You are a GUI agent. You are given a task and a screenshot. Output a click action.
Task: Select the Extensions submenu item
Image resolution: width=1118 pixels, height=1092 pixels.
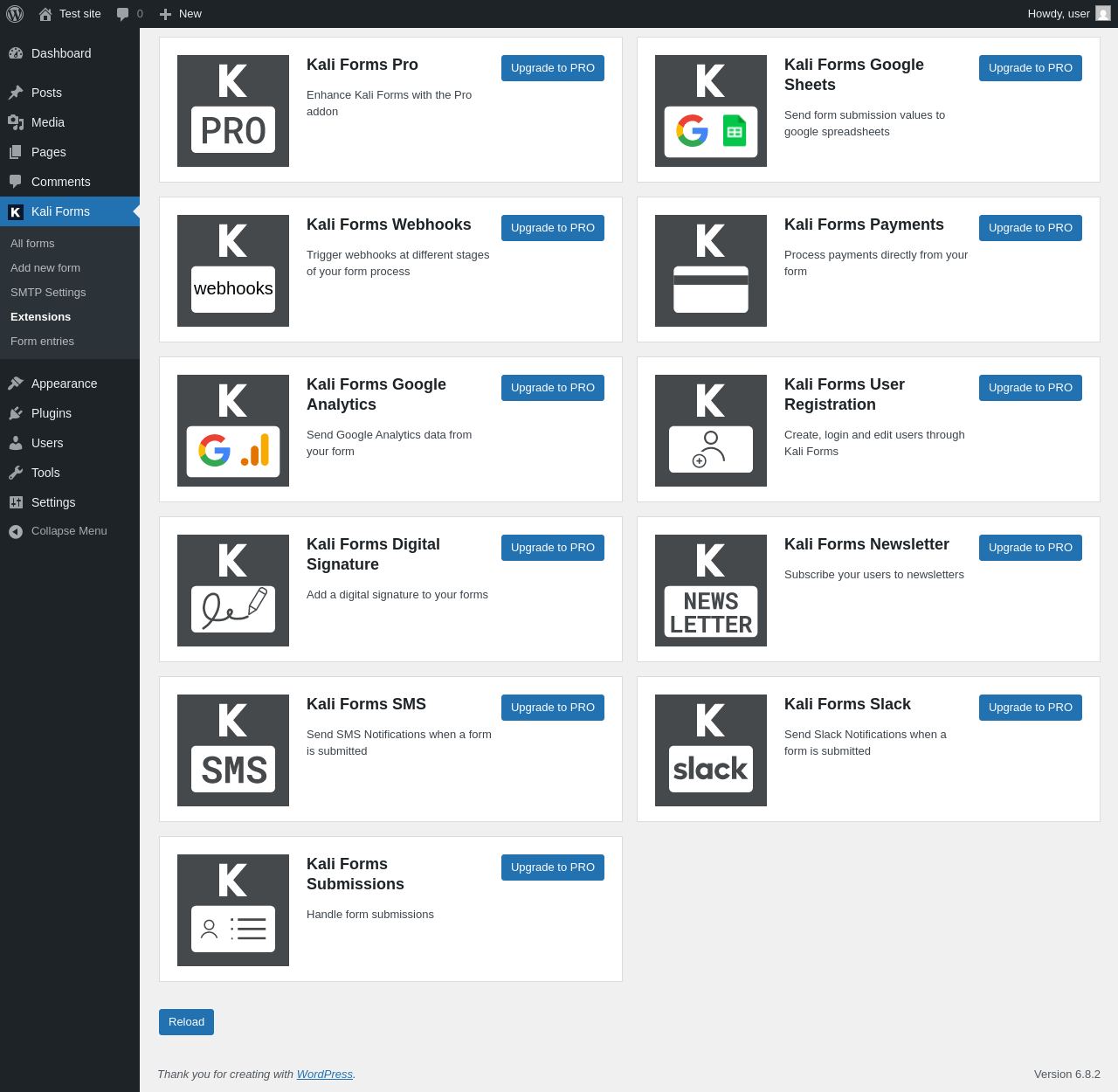click(40, 317)
